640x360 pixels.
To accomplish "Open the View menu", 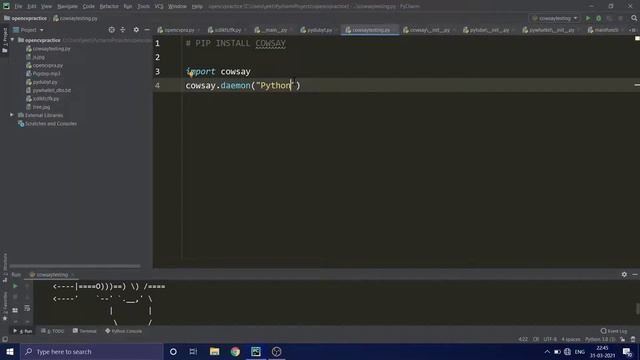I will [46, 7].
